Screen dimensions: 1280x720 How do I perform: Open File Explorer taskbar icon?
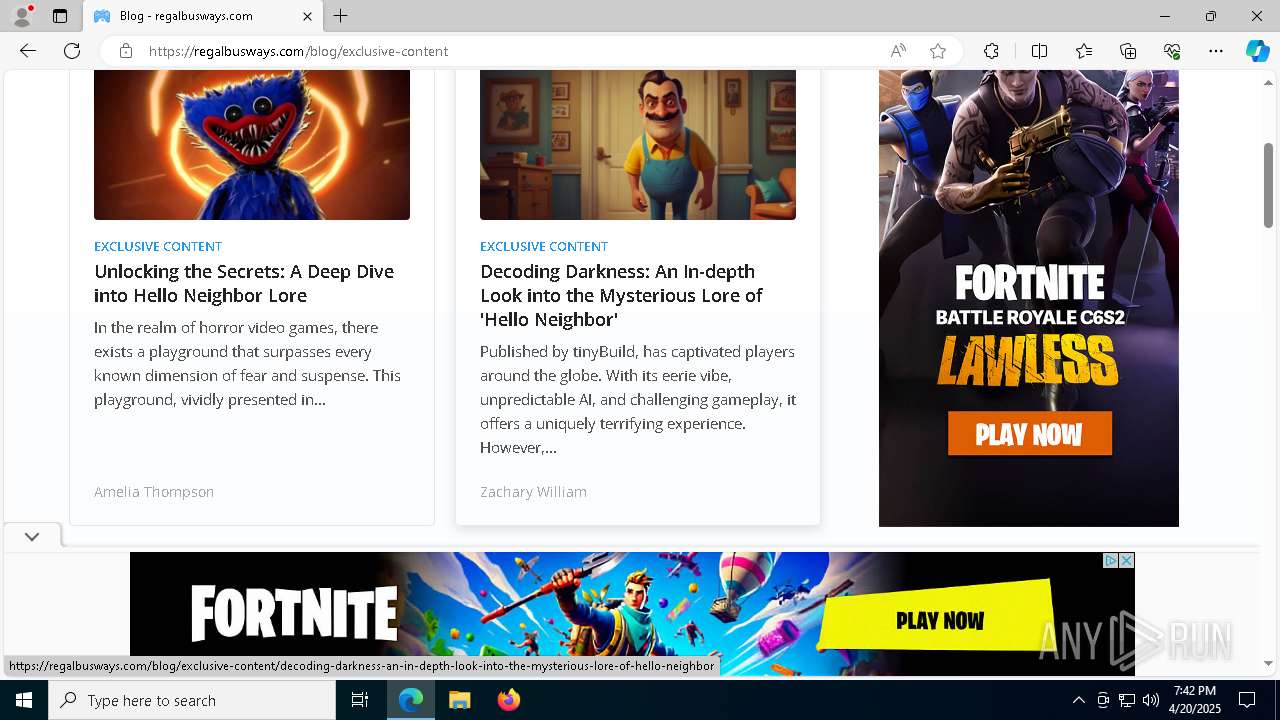click(459, 700)
